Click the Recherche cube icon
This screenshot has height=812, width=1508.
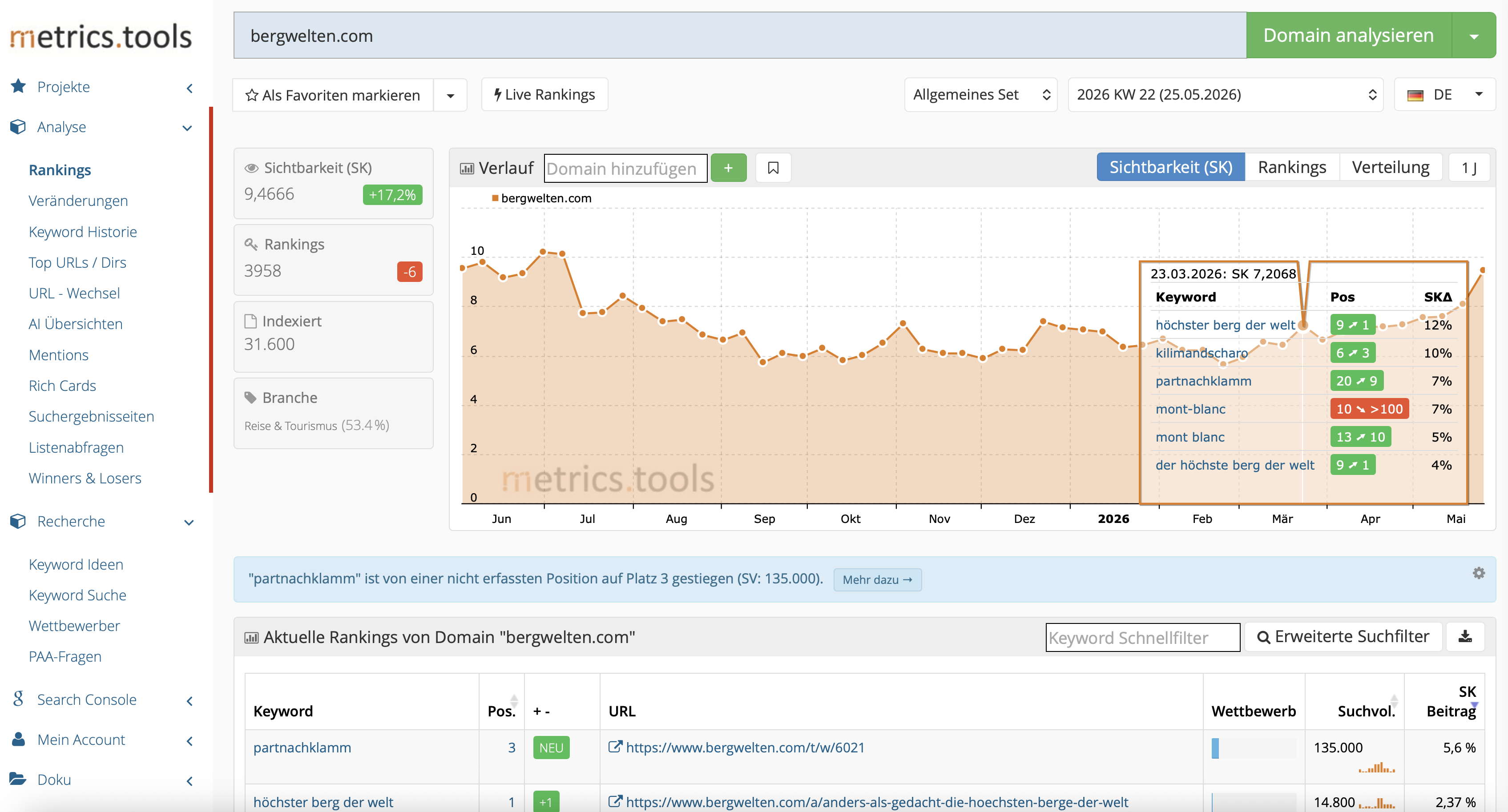click(18, 521)
